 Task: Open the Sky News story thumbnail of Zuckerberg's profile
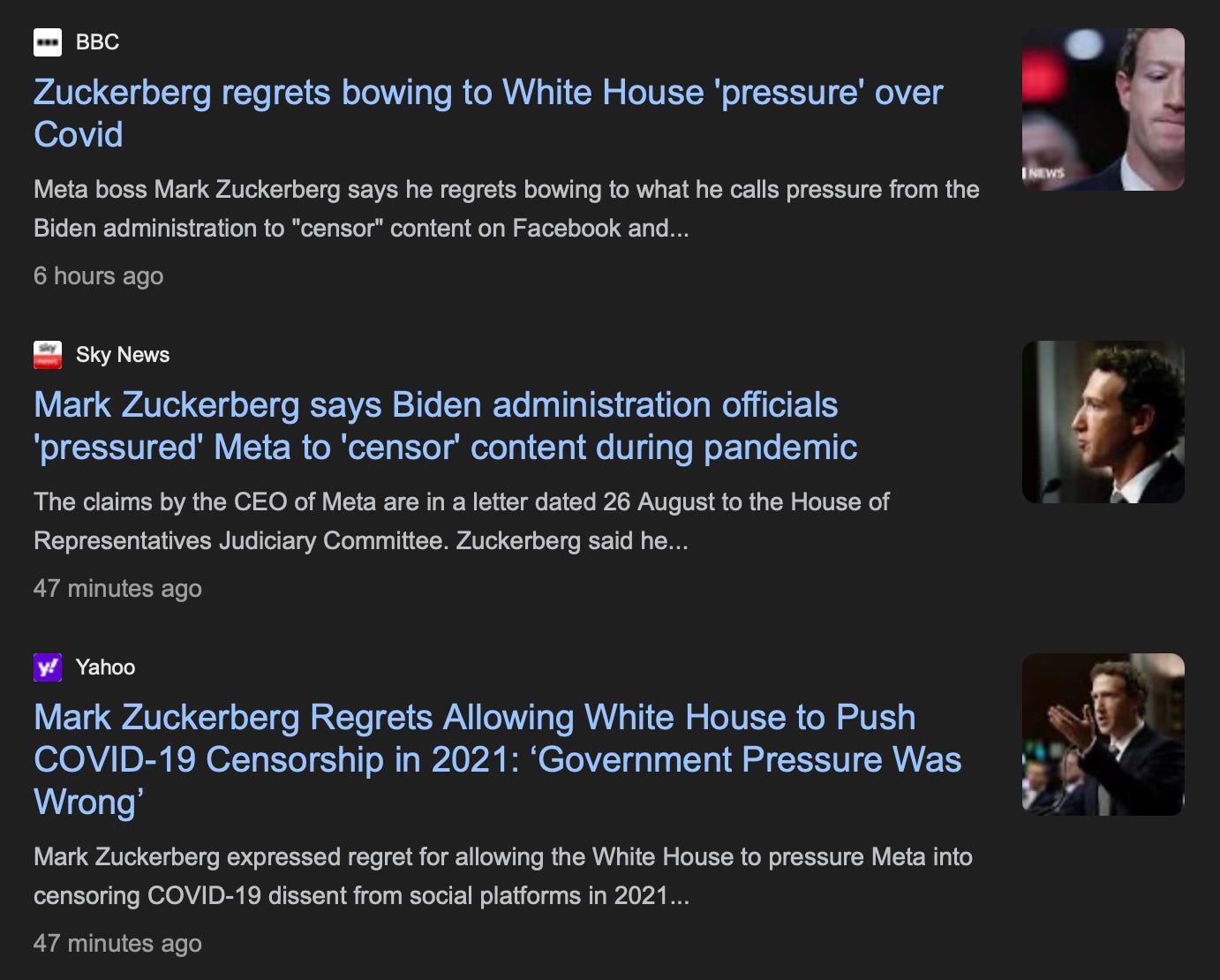click(1103, 422)
